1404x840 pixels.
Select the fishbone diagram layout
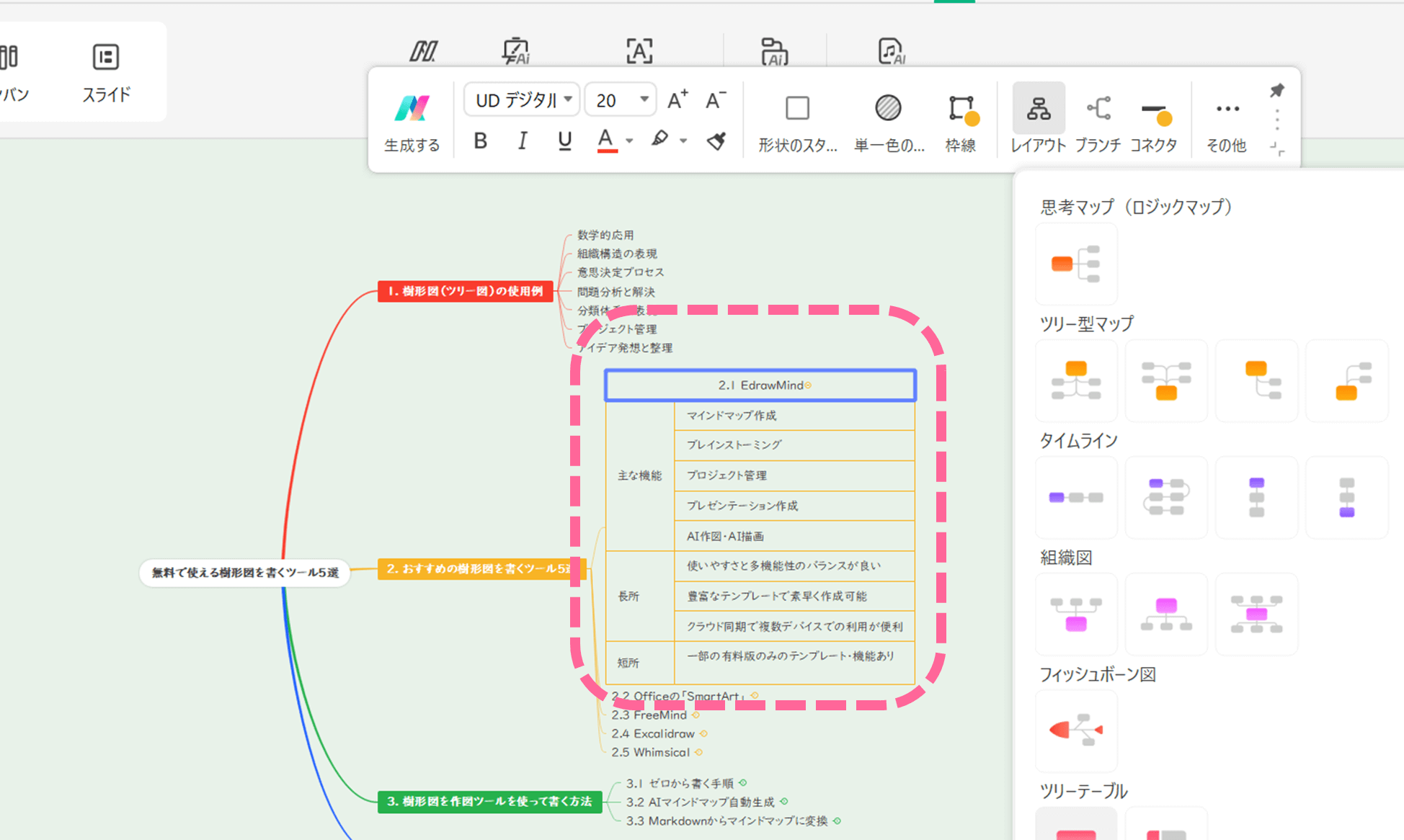point(1076,730)
